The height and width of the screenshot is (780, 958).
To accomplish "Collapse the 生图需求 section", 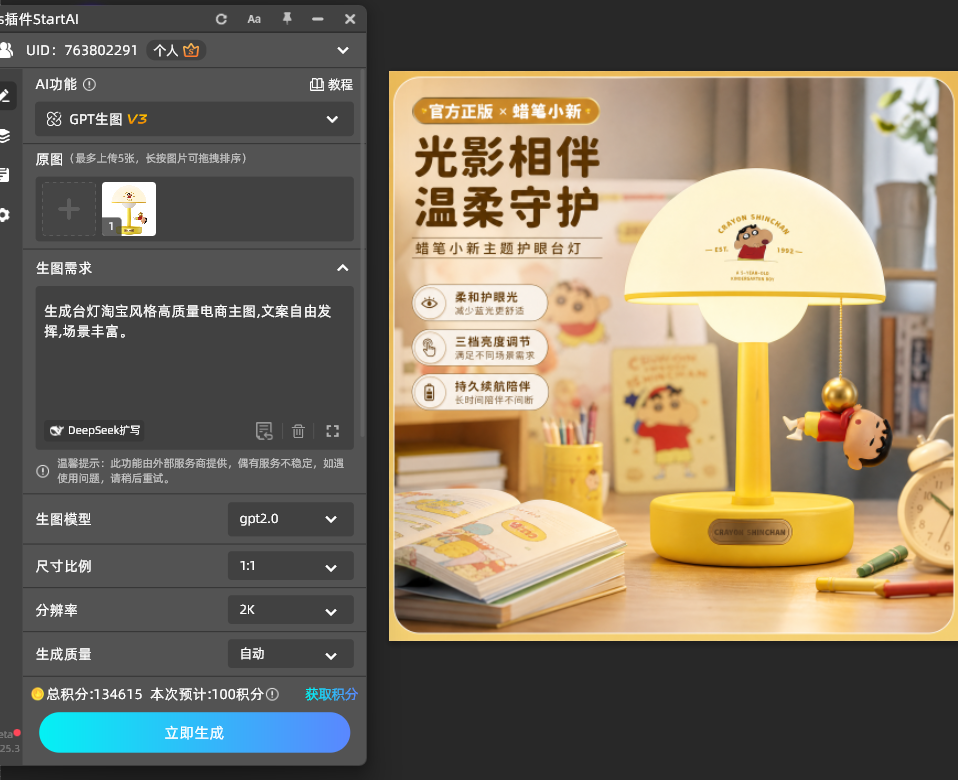I will 343,268.
